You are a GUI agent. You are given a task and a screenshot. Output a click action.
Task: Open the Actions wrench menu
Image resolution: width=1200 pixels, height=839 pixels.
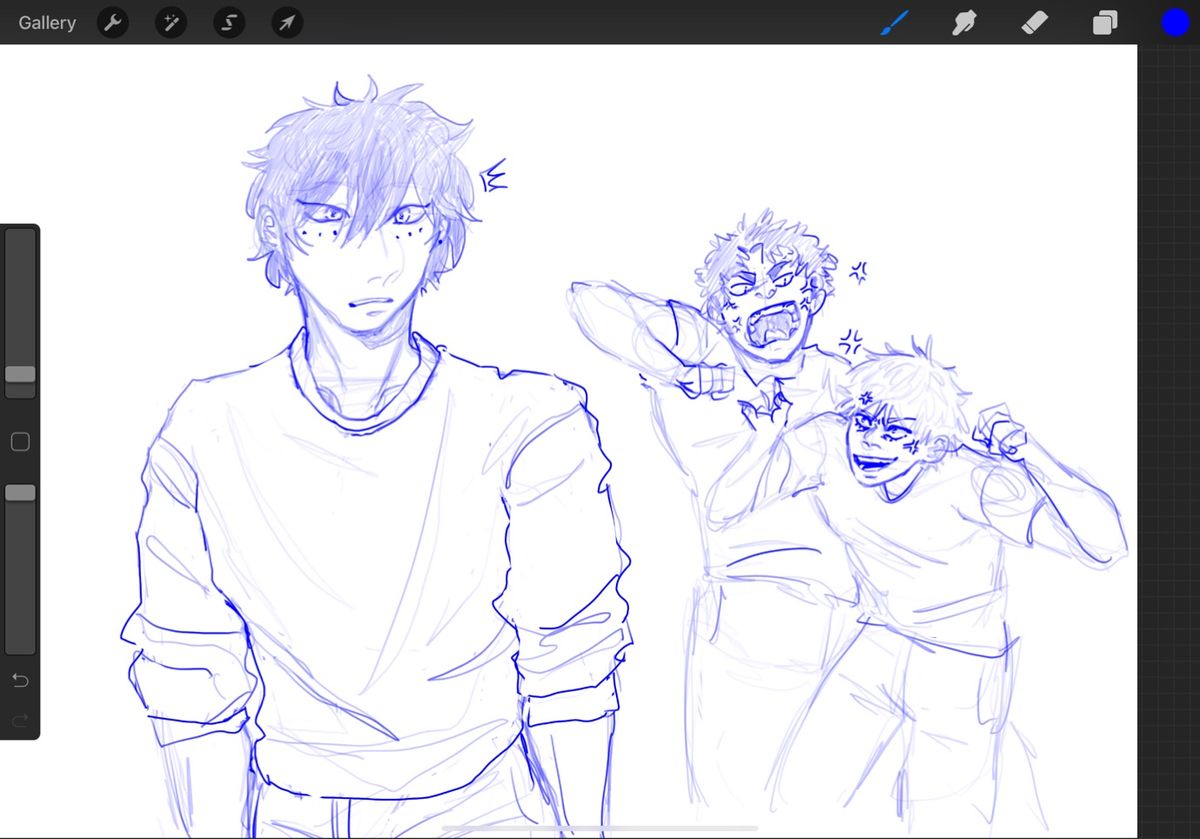pyautogui.click(x=113, y=22)
